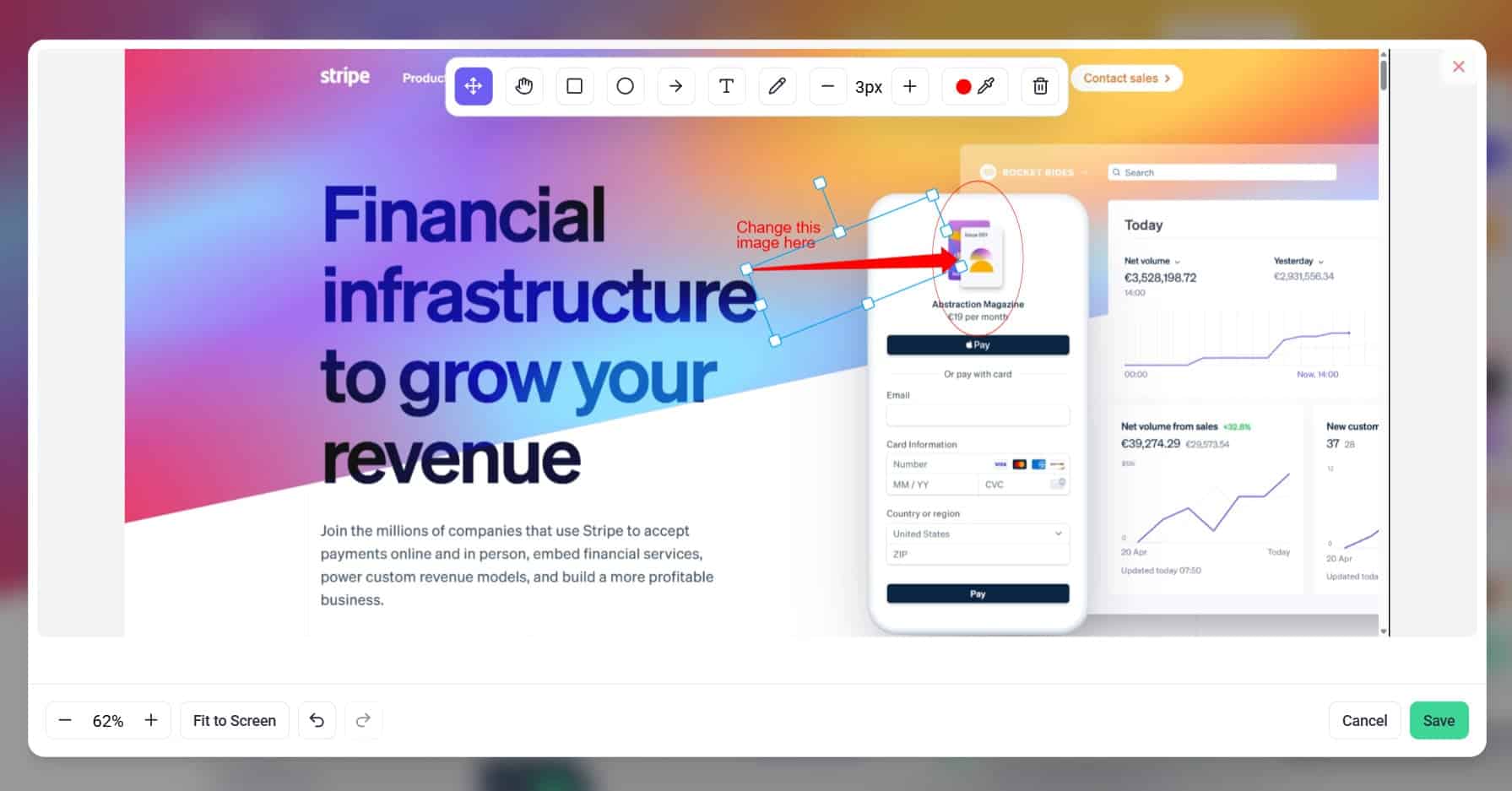This screenshot has height=791, width=1512.
Task: Cancel the annotation edits
Action: [x=1364, y=720]
